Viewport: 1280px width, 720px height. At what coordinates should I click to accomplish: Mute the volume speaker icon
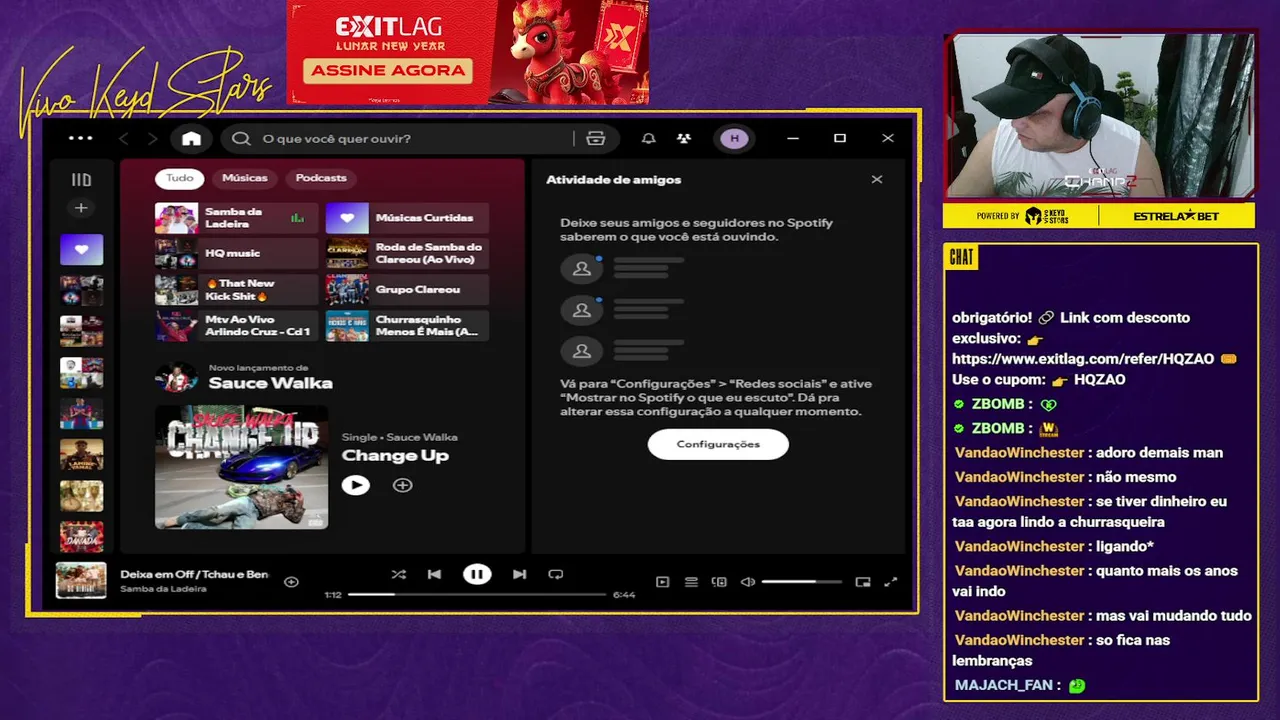(748, 582)
